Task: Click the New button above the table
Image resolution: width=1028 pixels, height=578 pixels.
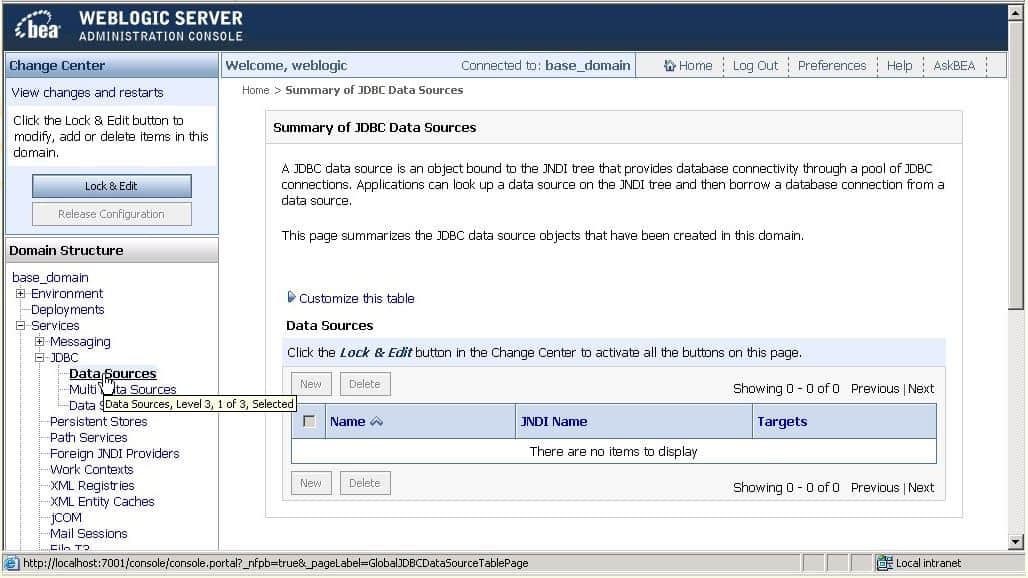Action: coord(311,384)
